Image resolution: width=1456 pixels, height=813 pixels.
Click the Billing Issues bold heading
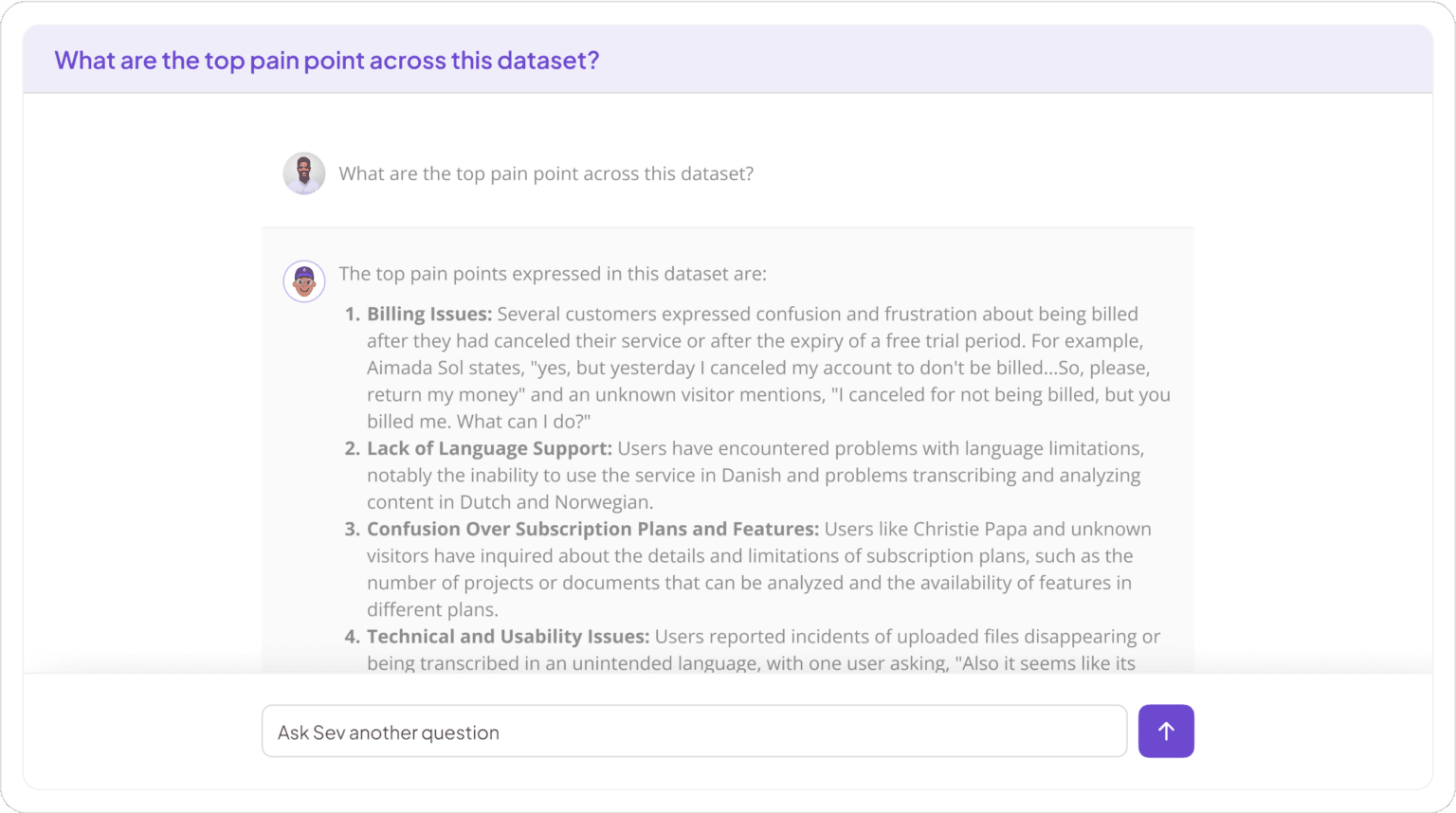point(428,314)
